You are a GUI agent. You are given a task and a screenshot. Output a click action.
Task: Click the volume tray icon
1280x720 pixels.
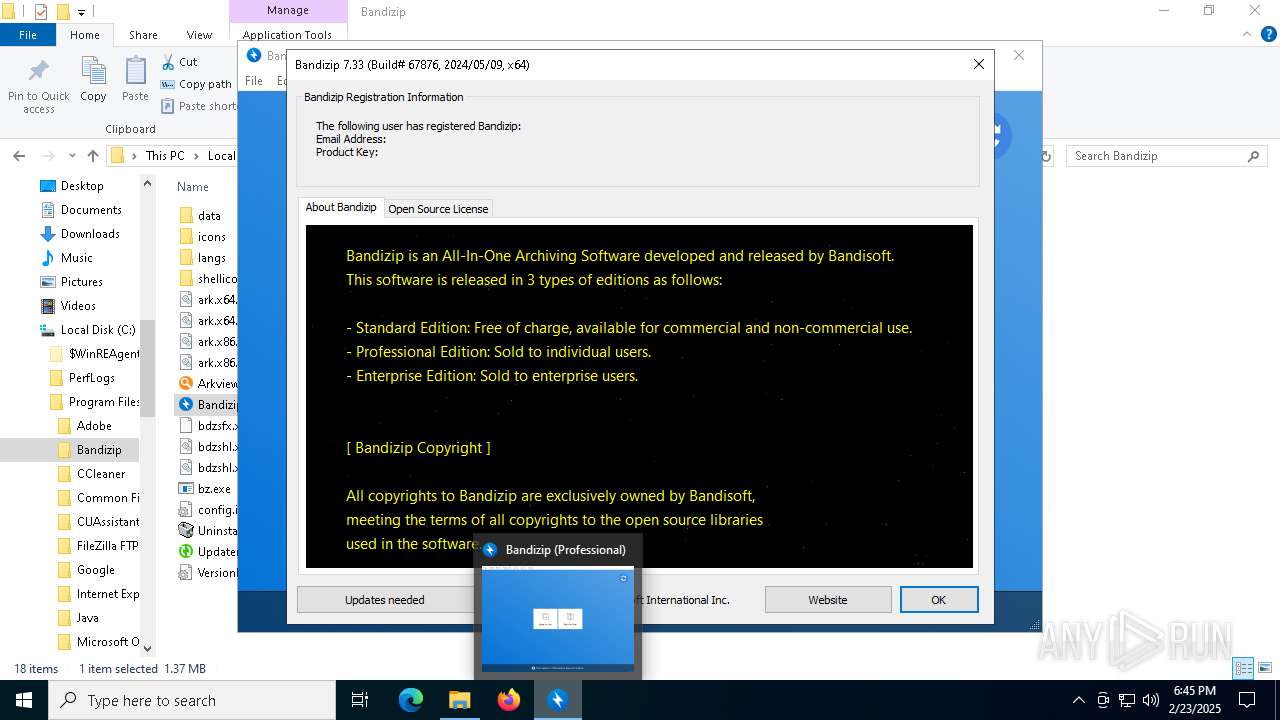1151,700
